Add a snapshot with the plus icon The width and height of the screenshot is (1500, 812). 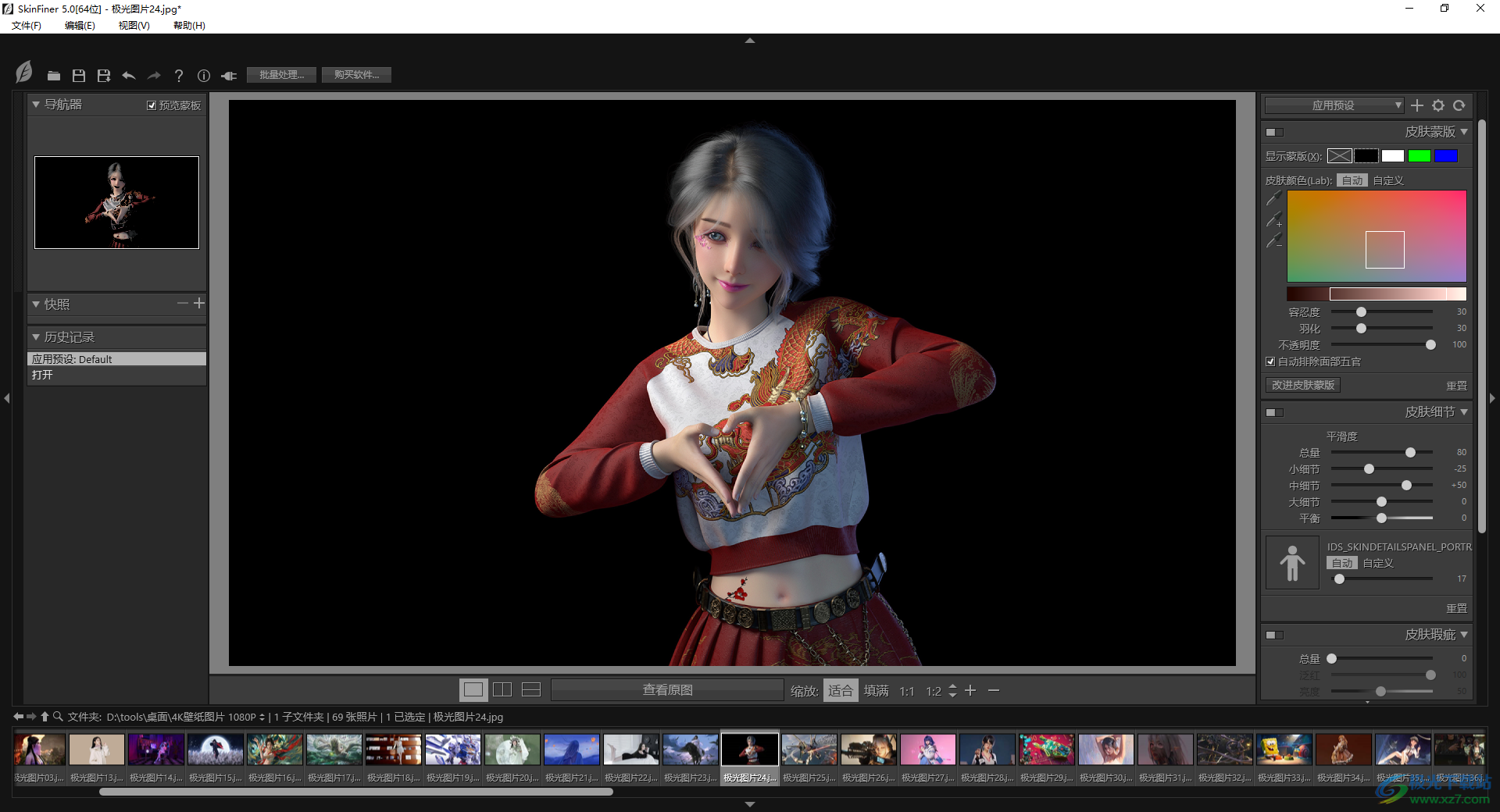199,303
